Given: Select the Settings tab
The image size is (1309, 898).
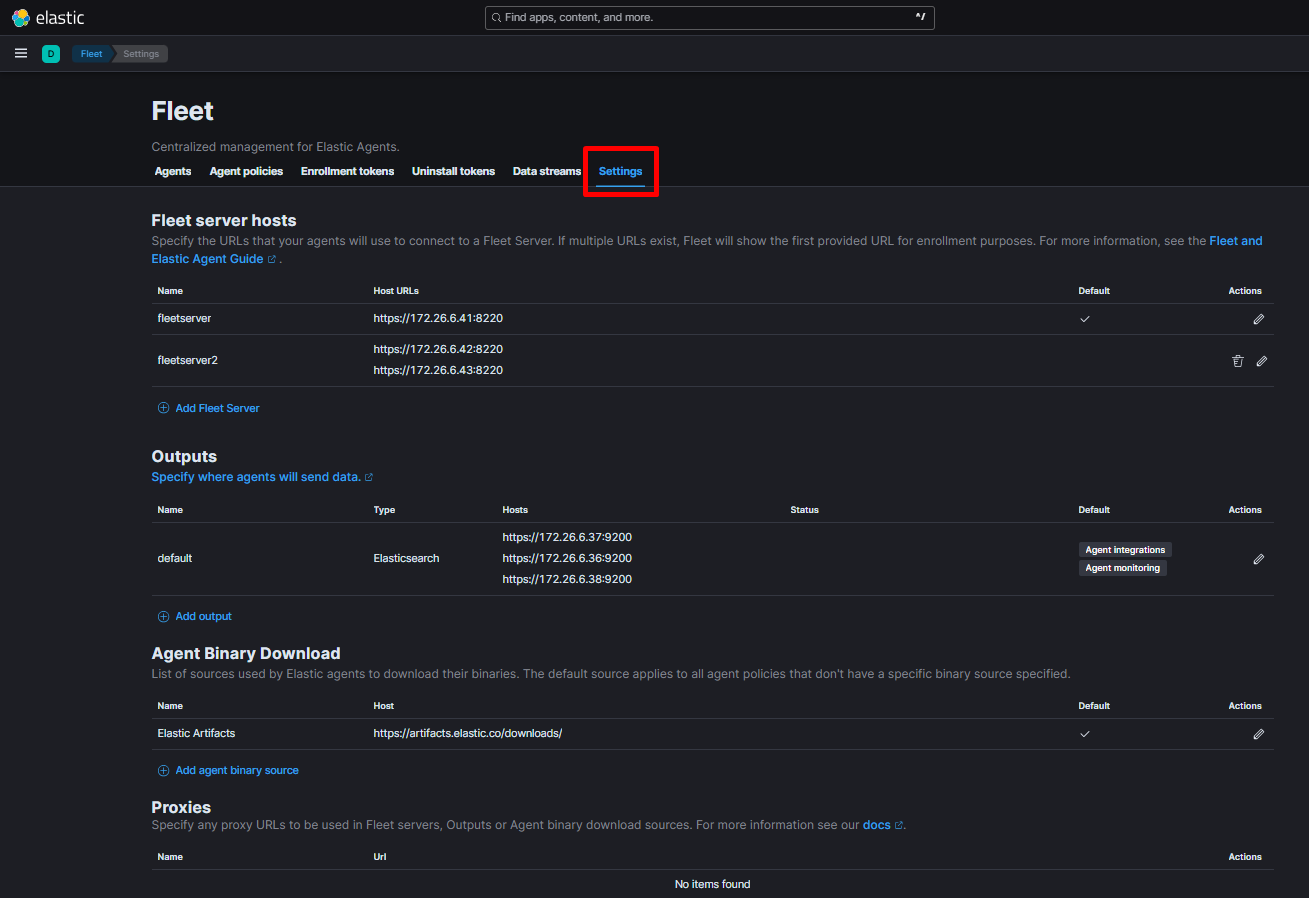Looking at the screenshot, I should click(620, 171).
